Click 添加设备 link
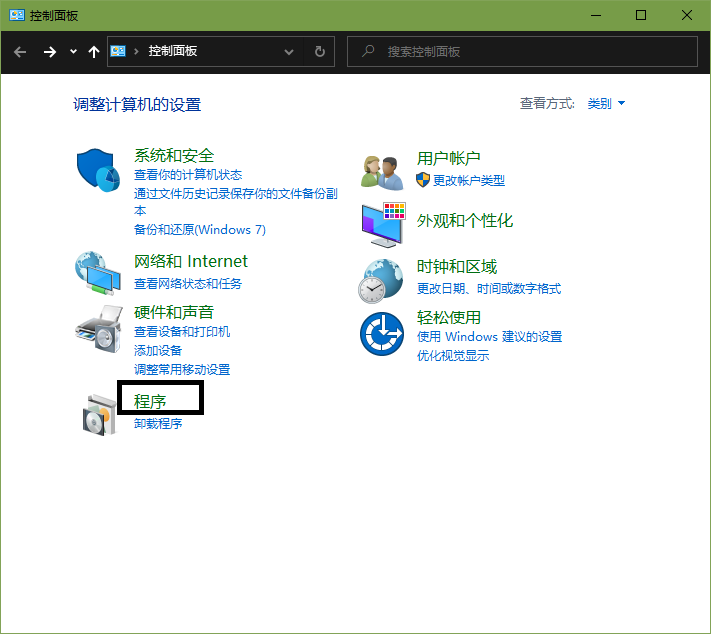711x634 pixels. click(158, 350)
